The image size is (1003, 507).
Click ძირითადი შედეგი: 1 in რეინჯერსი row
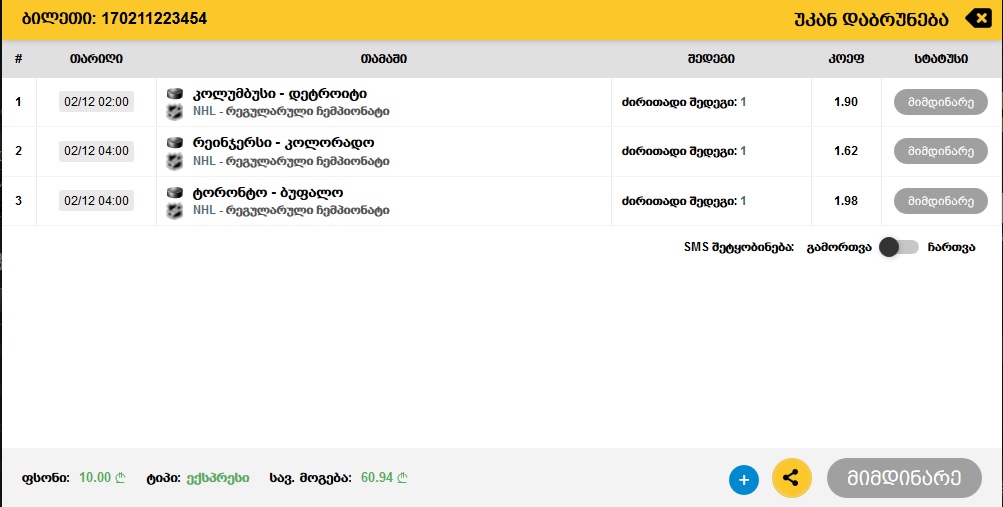[684, 152]
